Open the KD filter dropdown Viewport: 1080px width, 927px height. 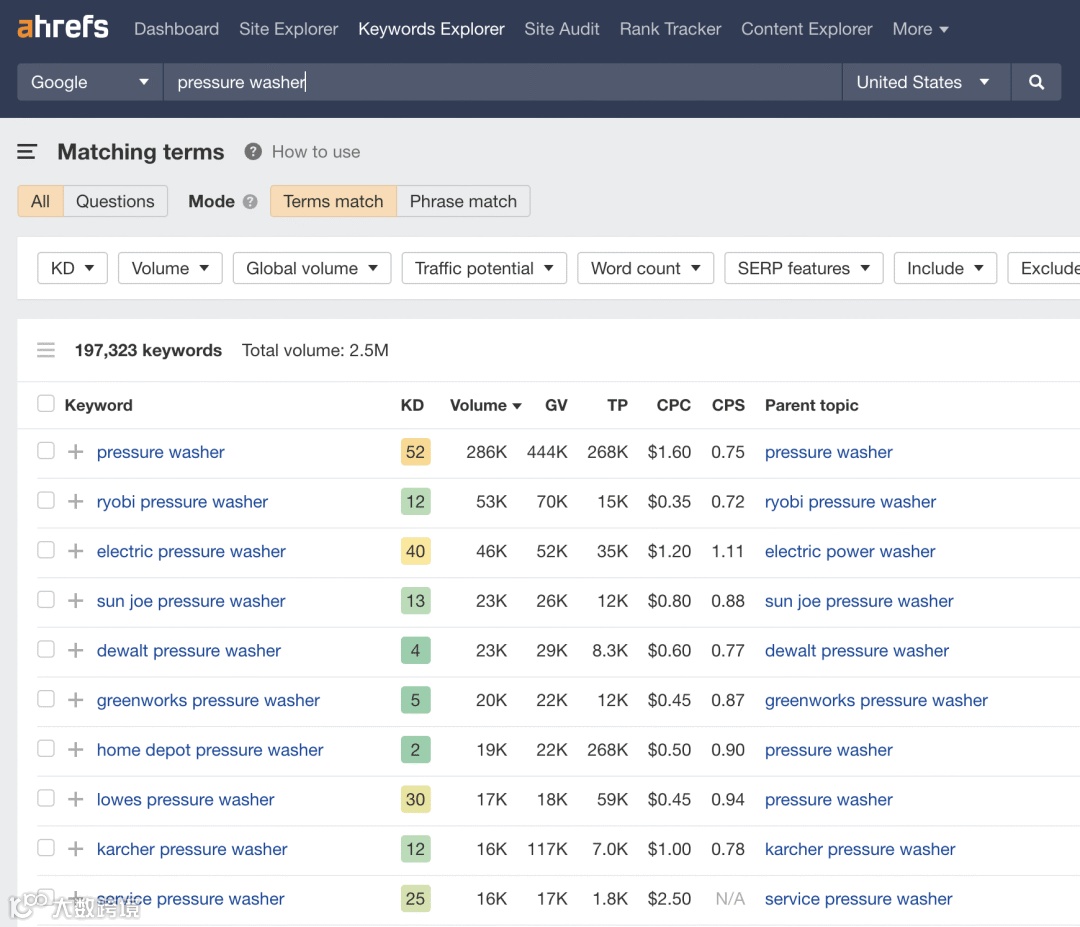(x=72, y=268)
